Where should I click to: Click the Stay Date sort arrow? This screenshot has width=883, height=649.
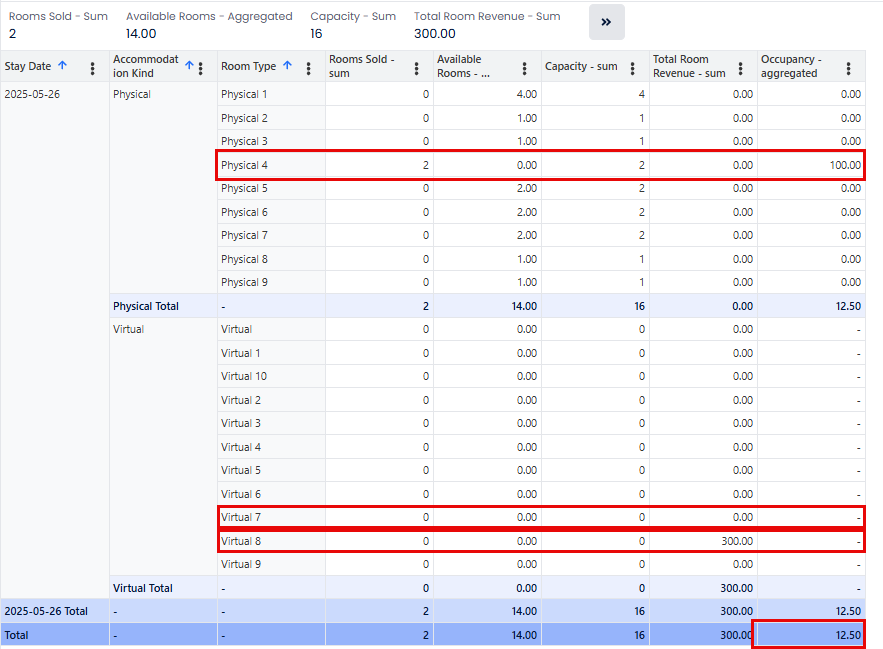[x=62, y=66]
